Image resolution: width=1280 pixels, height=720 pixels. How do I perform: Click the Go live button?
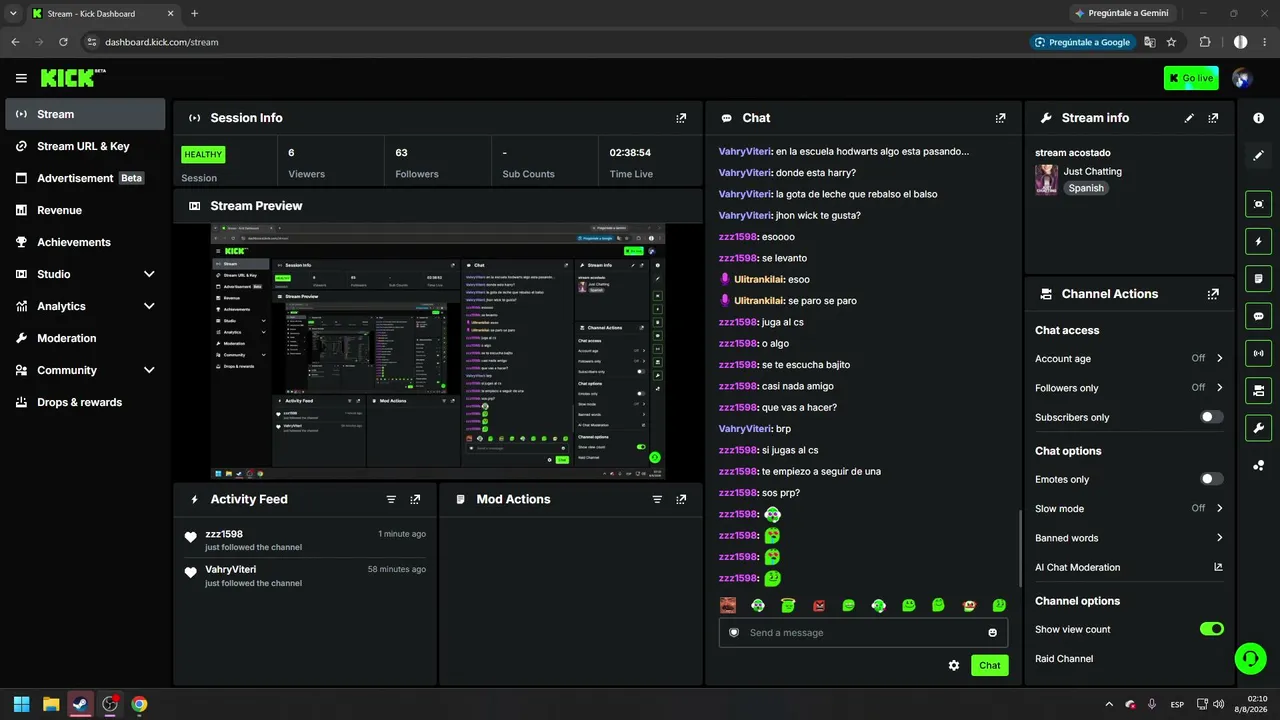[1191, 78]
